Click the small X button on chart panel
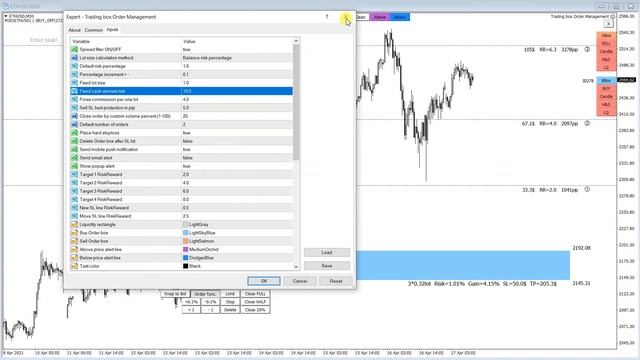Screen dimensions: 640x360 608,24
